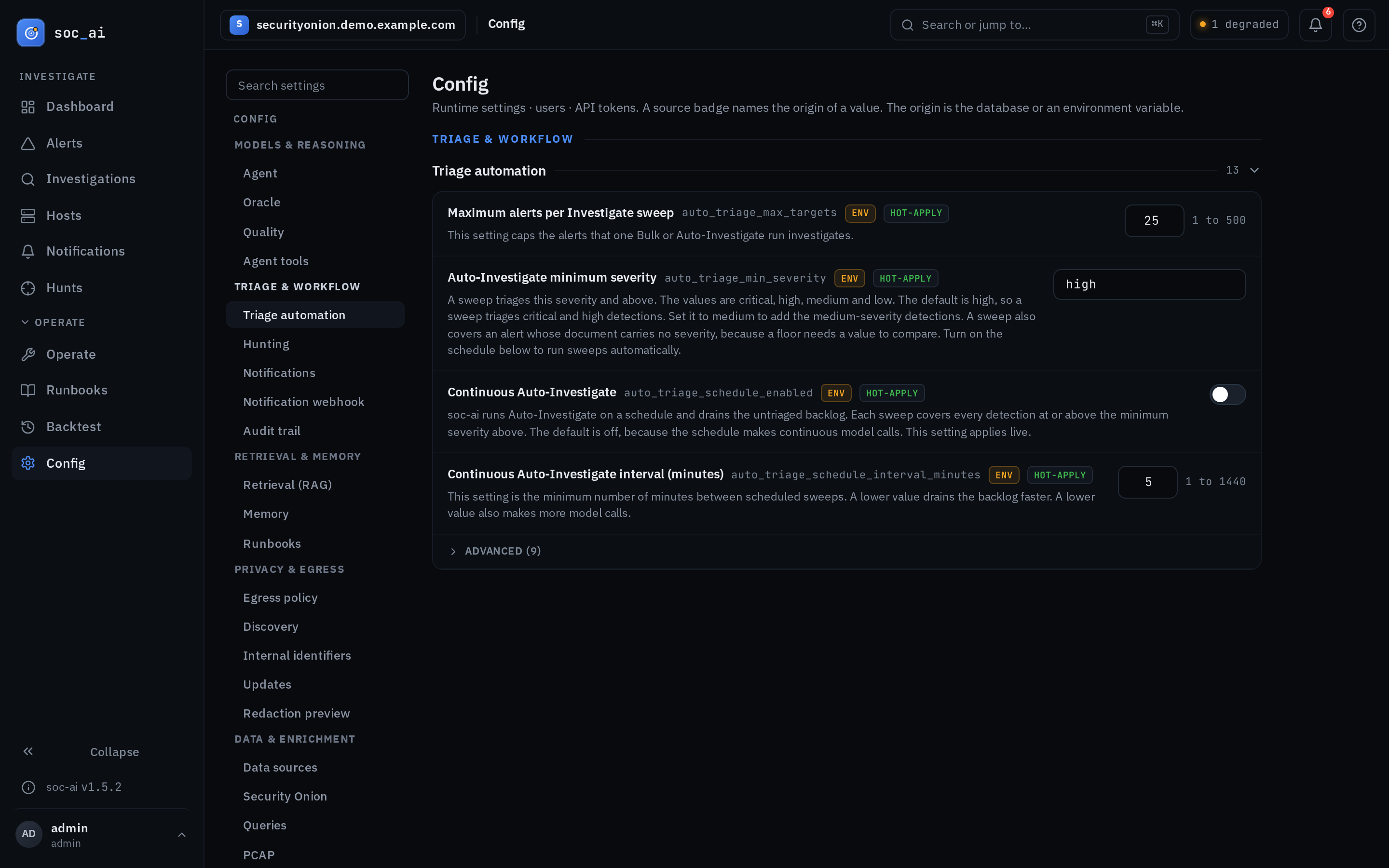Collapse the OPERATE sidebar group

[x=53, y=323]
